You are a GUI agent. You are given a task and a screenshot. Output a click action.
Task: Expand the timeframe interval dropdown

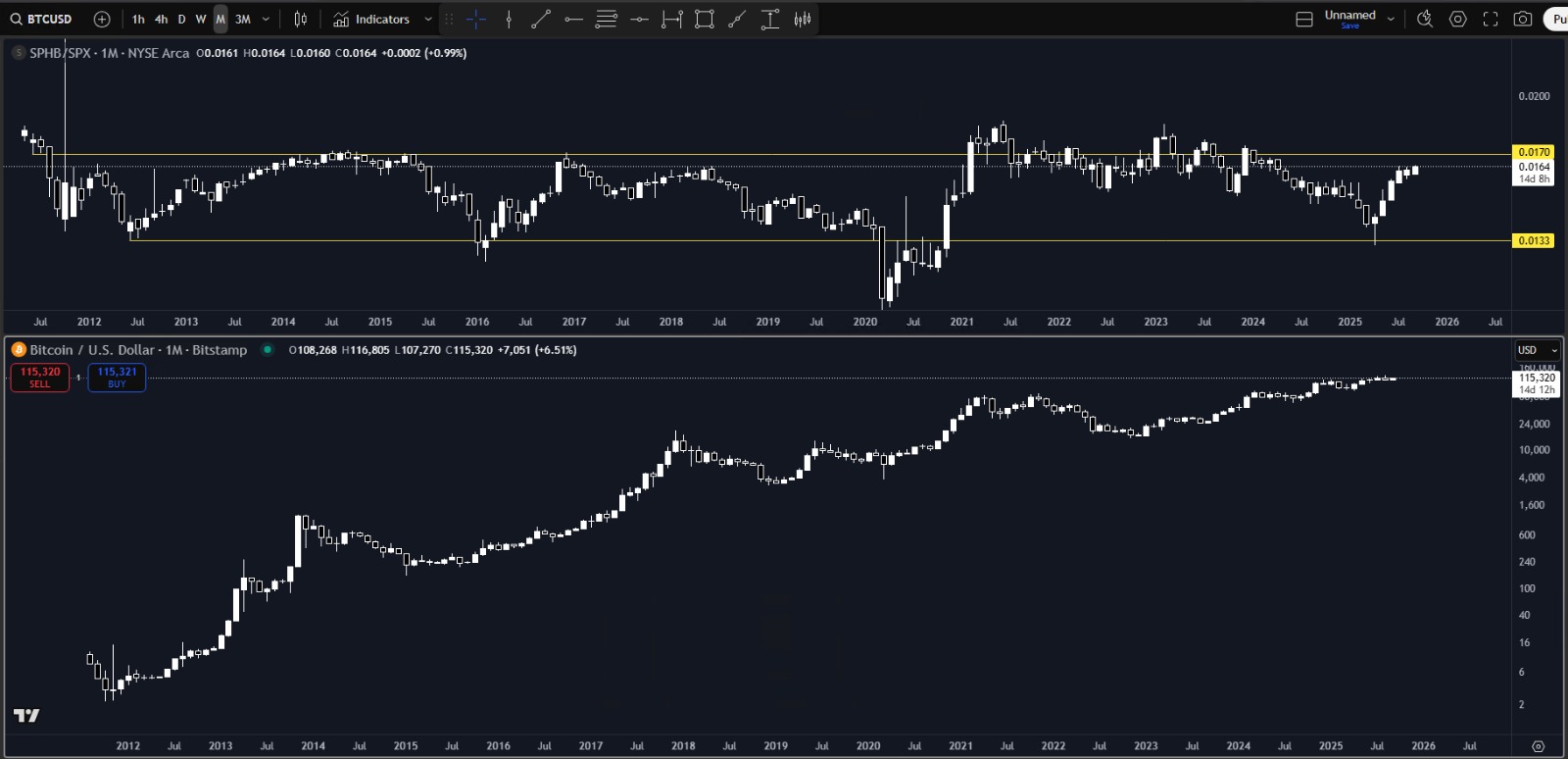point(266,19)
